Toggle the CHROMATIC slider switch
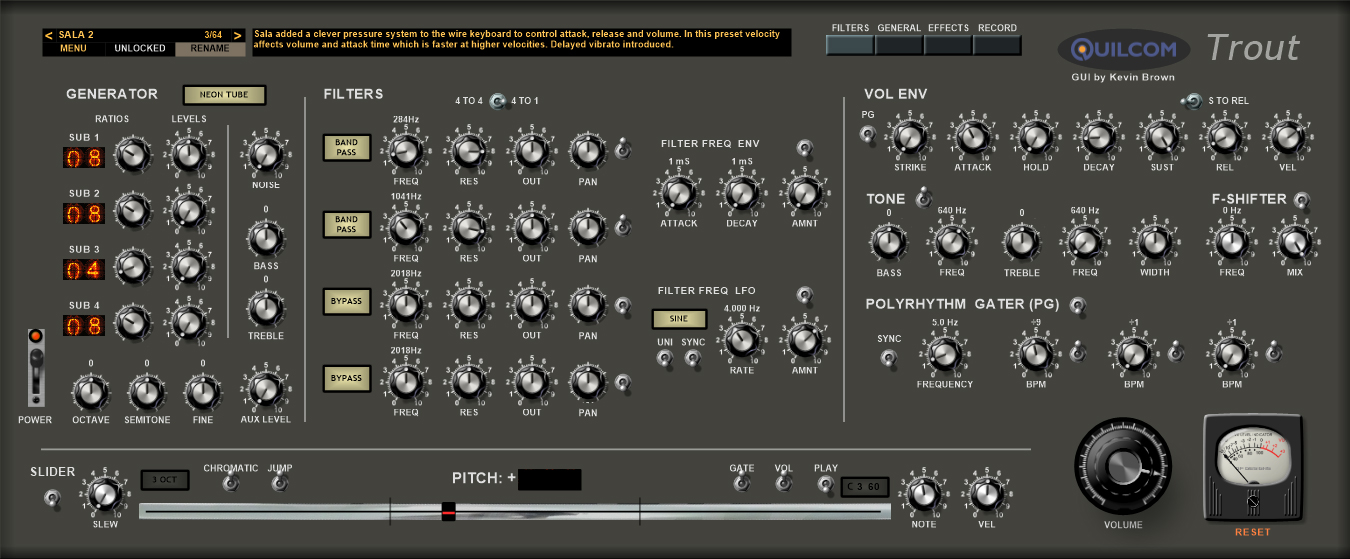The width and height of the screenshot is (1350, 559). (231, 483)
